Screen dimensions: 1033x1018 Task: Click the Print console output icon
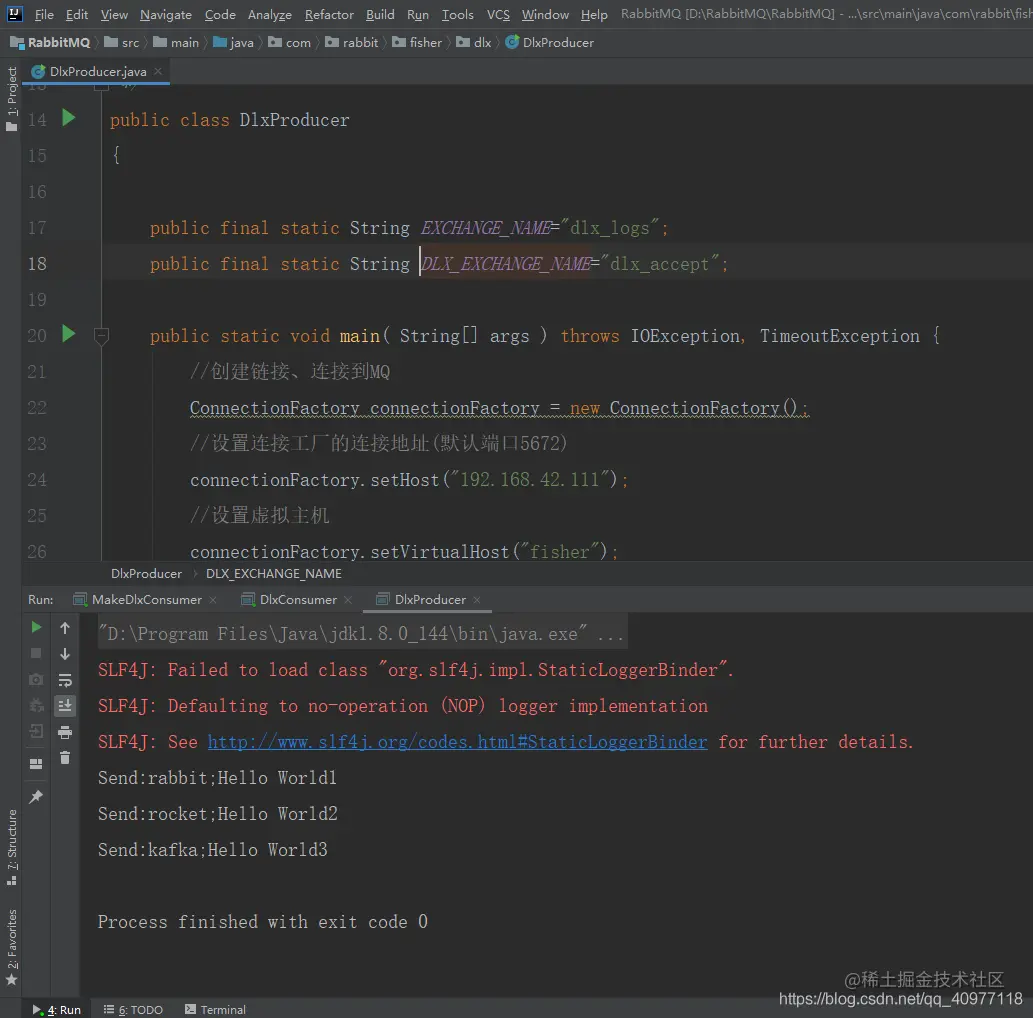[65, 732]
